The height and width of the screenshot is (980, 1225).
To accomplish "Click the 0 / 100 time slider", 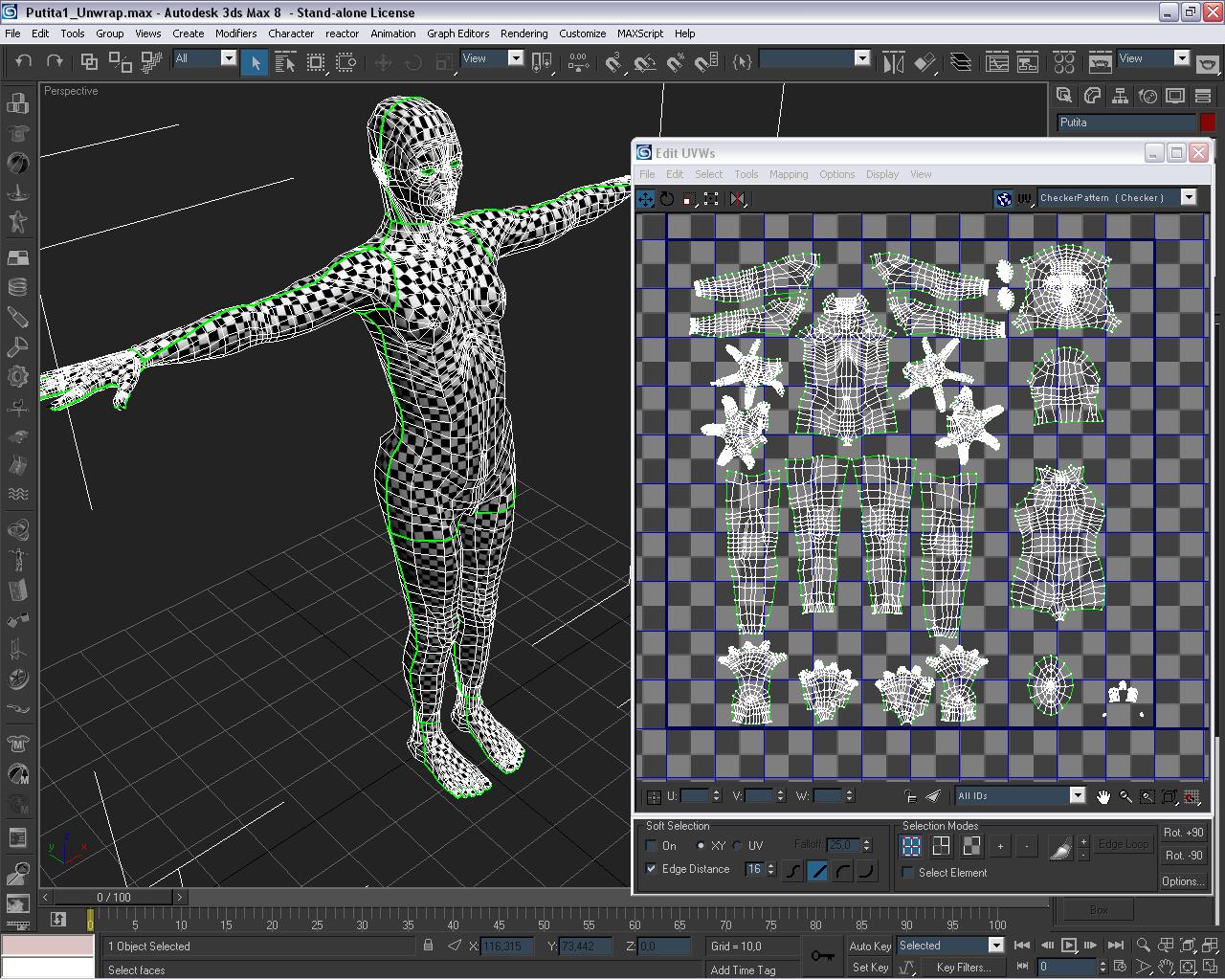I will [114, 897].
